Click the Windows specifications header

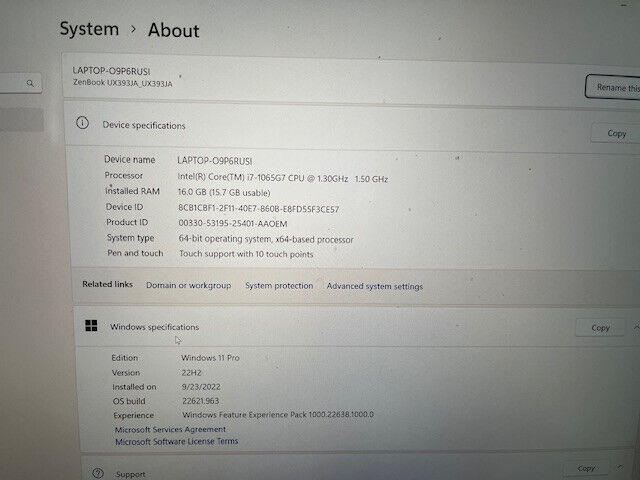(x=155, y=327)
